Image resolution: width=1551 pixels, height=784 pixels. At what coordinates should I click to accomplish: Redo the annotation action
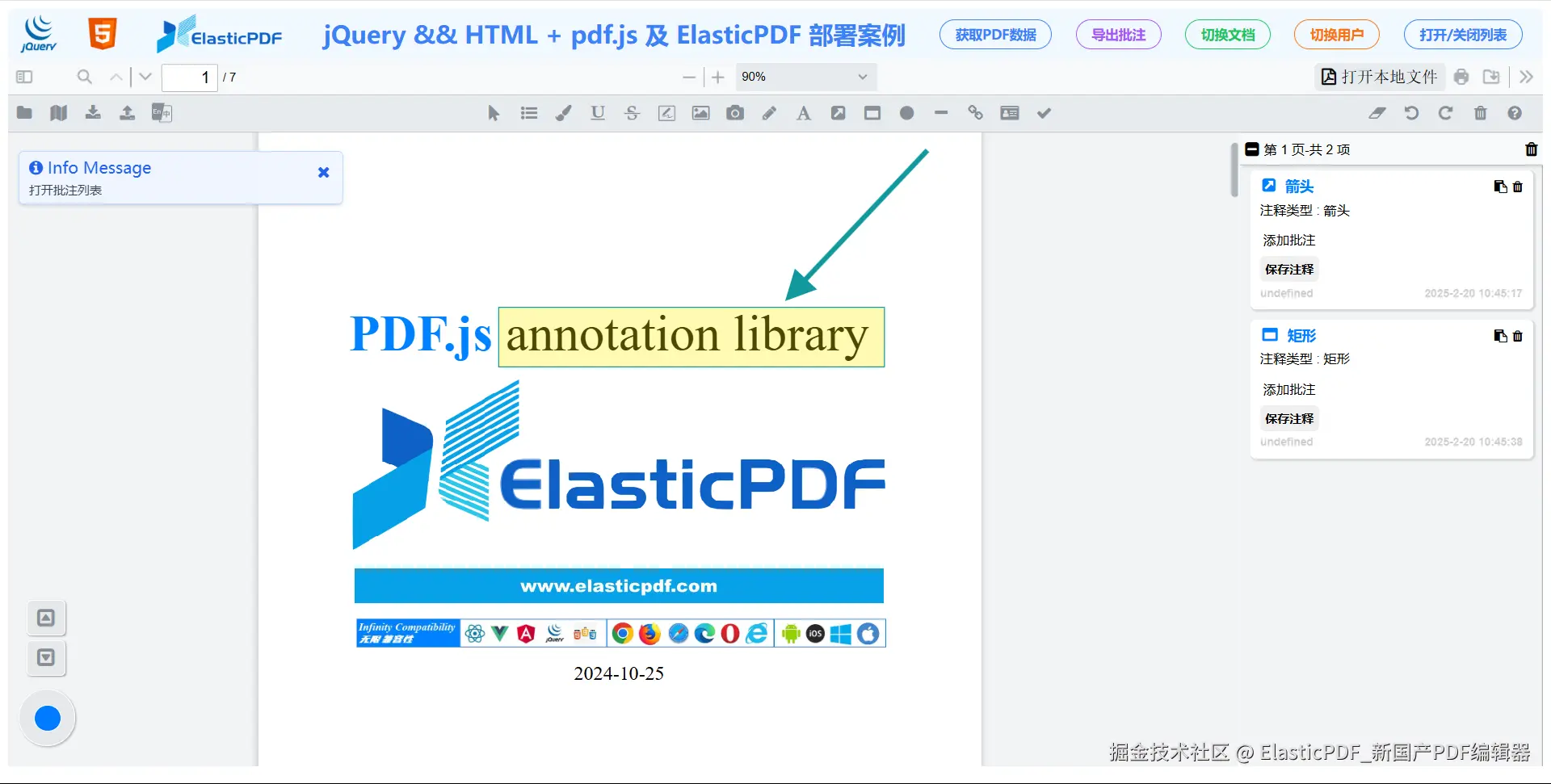1446,113
